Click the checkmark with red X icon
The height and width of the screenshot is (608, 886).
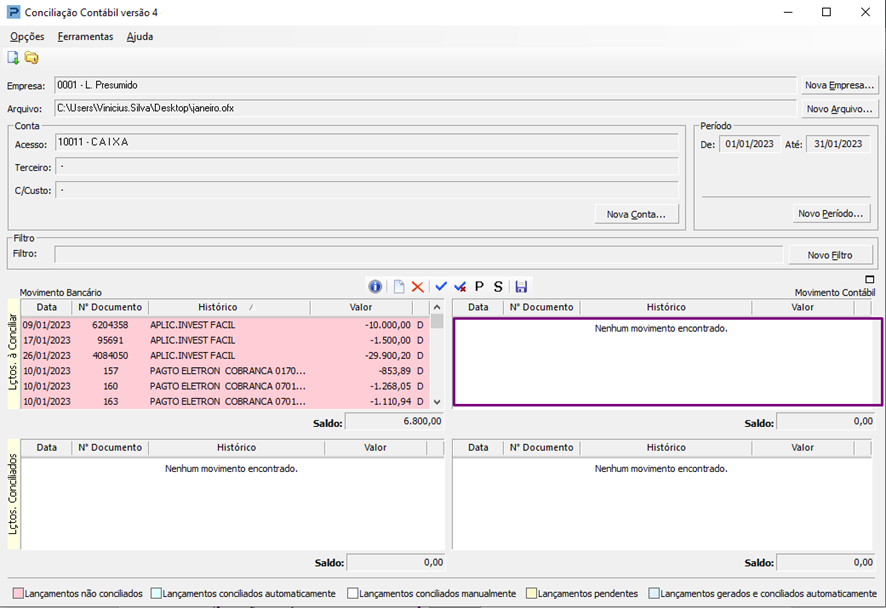(460, 287)
